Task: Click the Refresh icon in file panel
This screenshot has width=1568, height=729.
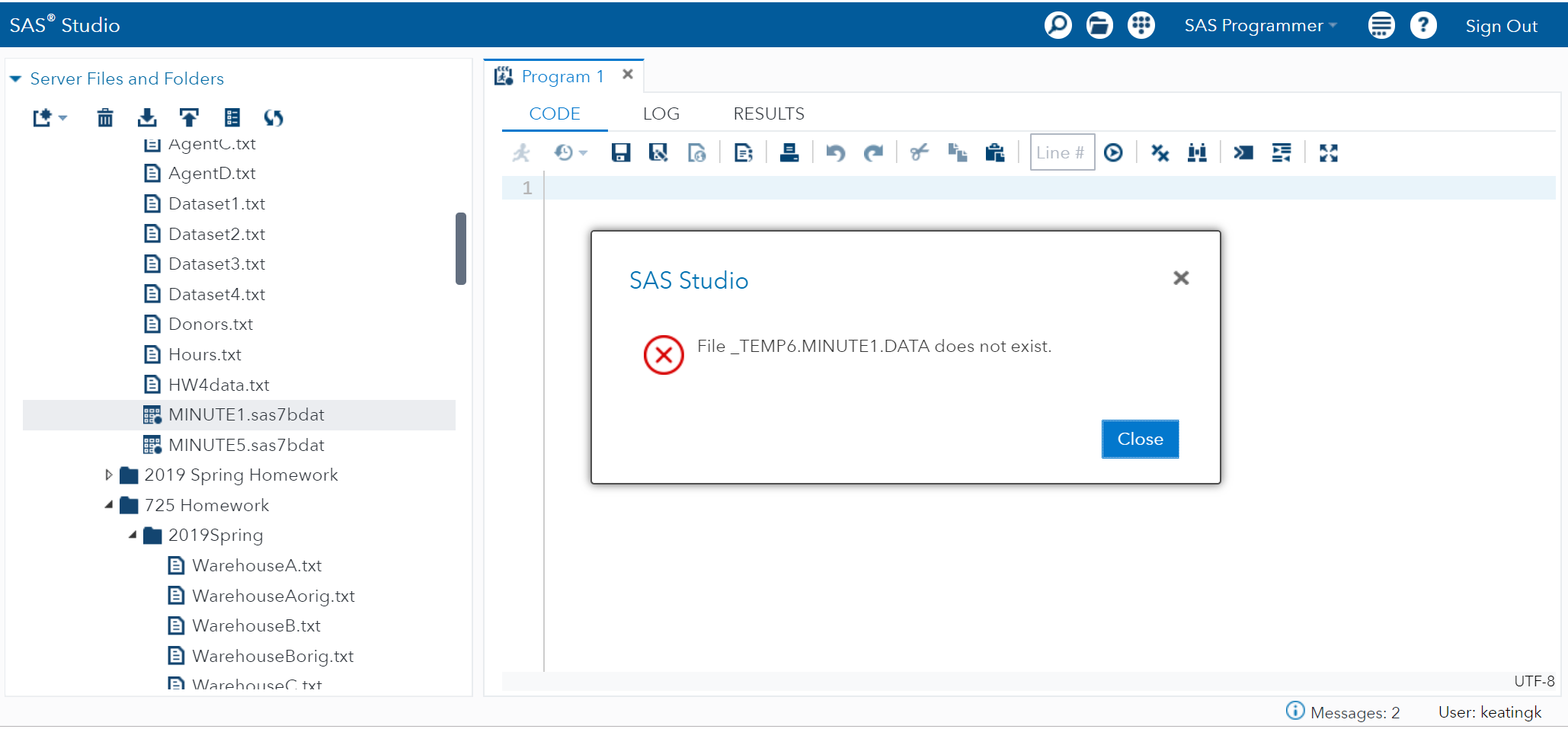Action: coord(274,117)
